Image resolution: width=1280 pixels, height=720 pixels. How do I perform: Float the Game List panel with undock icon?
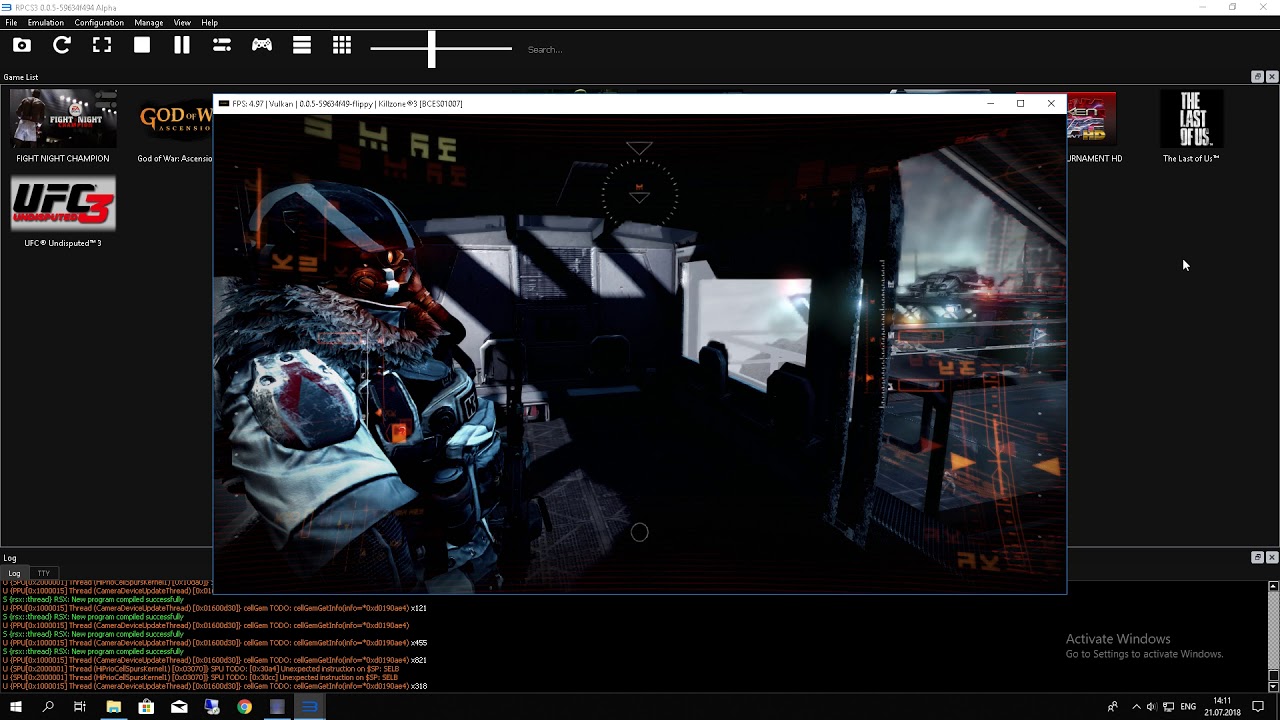(x=1257, y=77)
